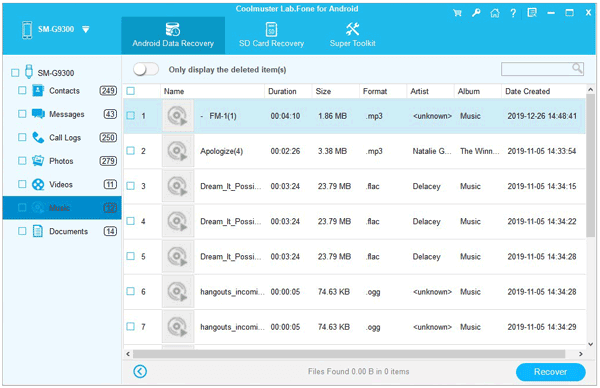Go to home via house icon

click(494, 13)
